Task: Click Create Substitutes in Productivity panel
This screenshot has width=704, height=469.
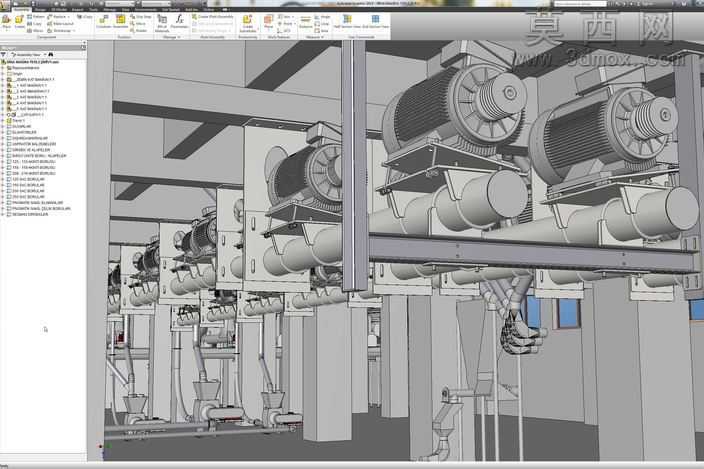Action: 247,23
